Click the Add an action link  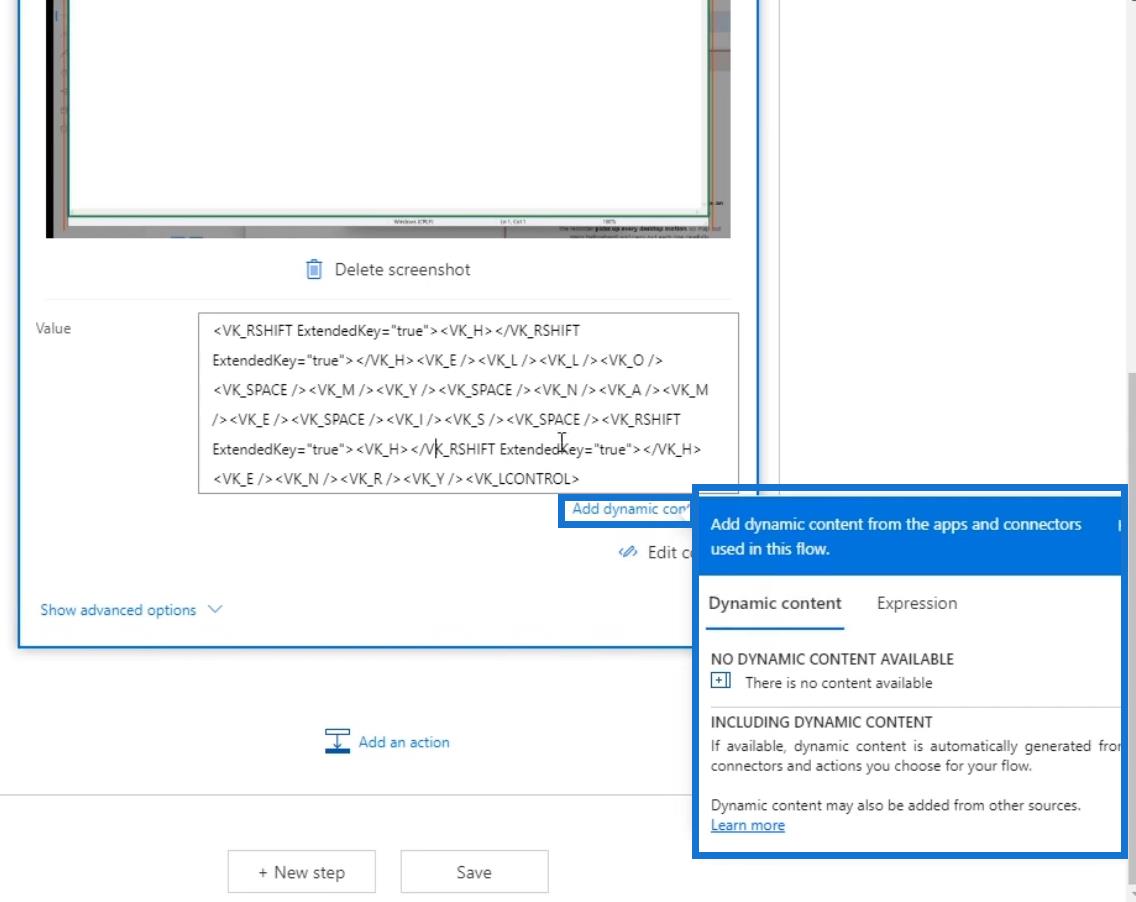pyautogui.click(x=404, y=742)
